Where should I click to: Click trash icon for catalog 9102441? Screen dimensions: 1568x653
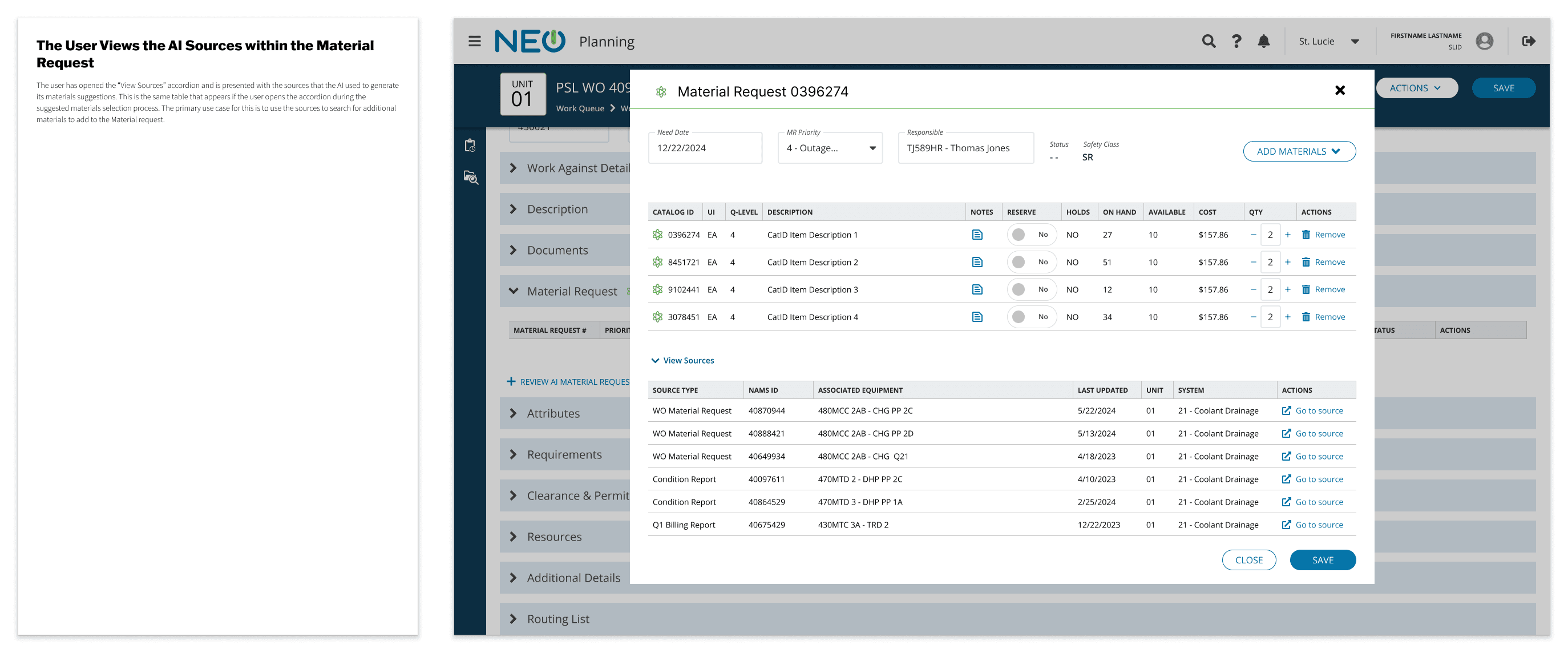pyautogui.click(x=1306, y=289)
